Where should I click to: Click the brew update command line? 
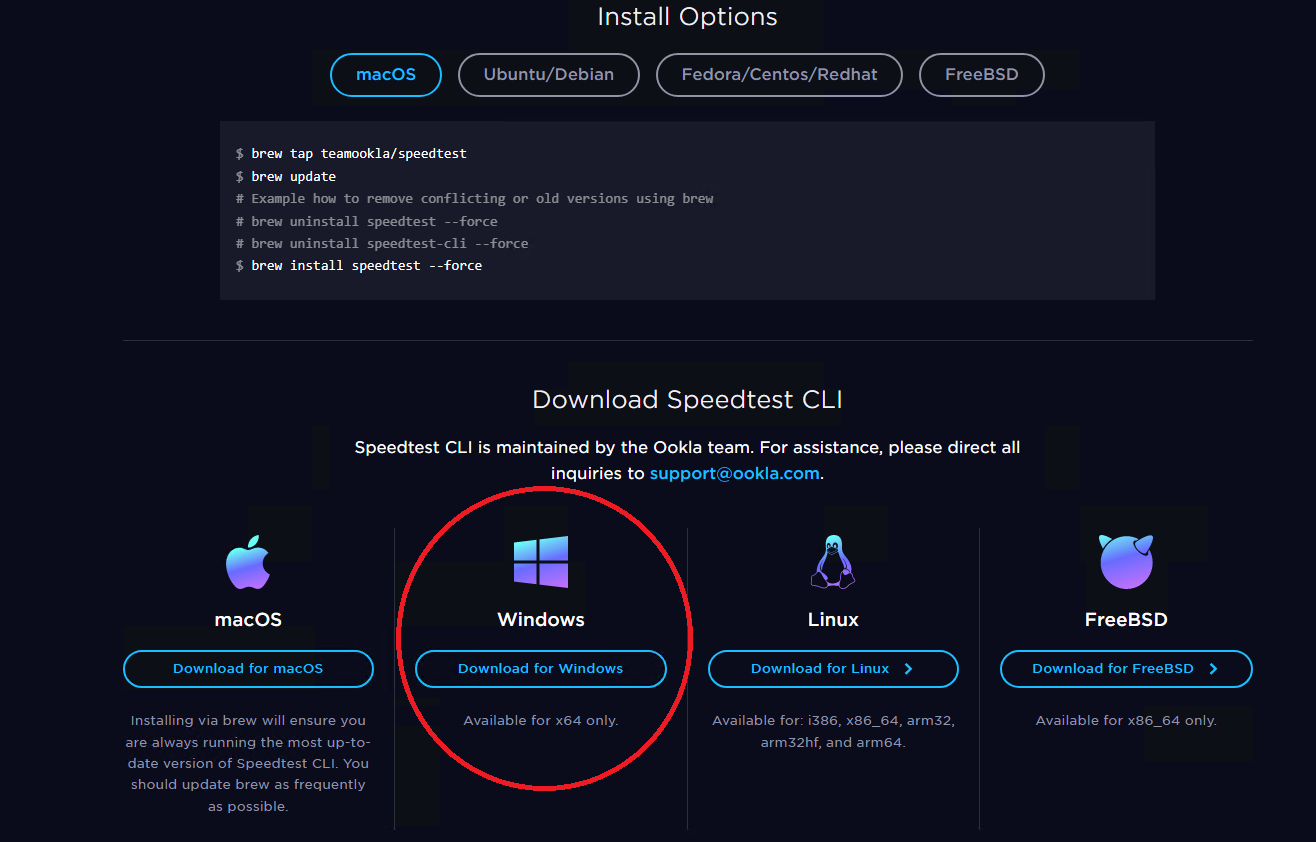pyautogui.click(x=293, y=176)
